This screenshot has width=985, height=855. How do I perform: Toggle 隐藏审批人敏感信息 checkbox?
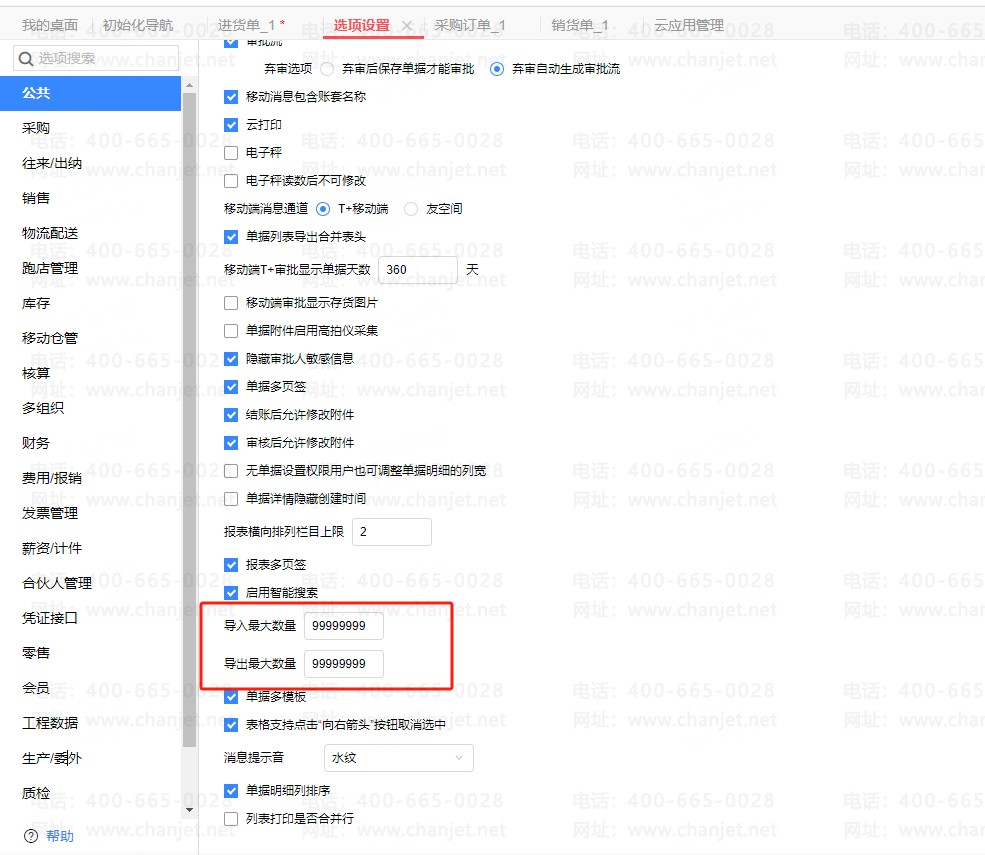click(231, 359)
